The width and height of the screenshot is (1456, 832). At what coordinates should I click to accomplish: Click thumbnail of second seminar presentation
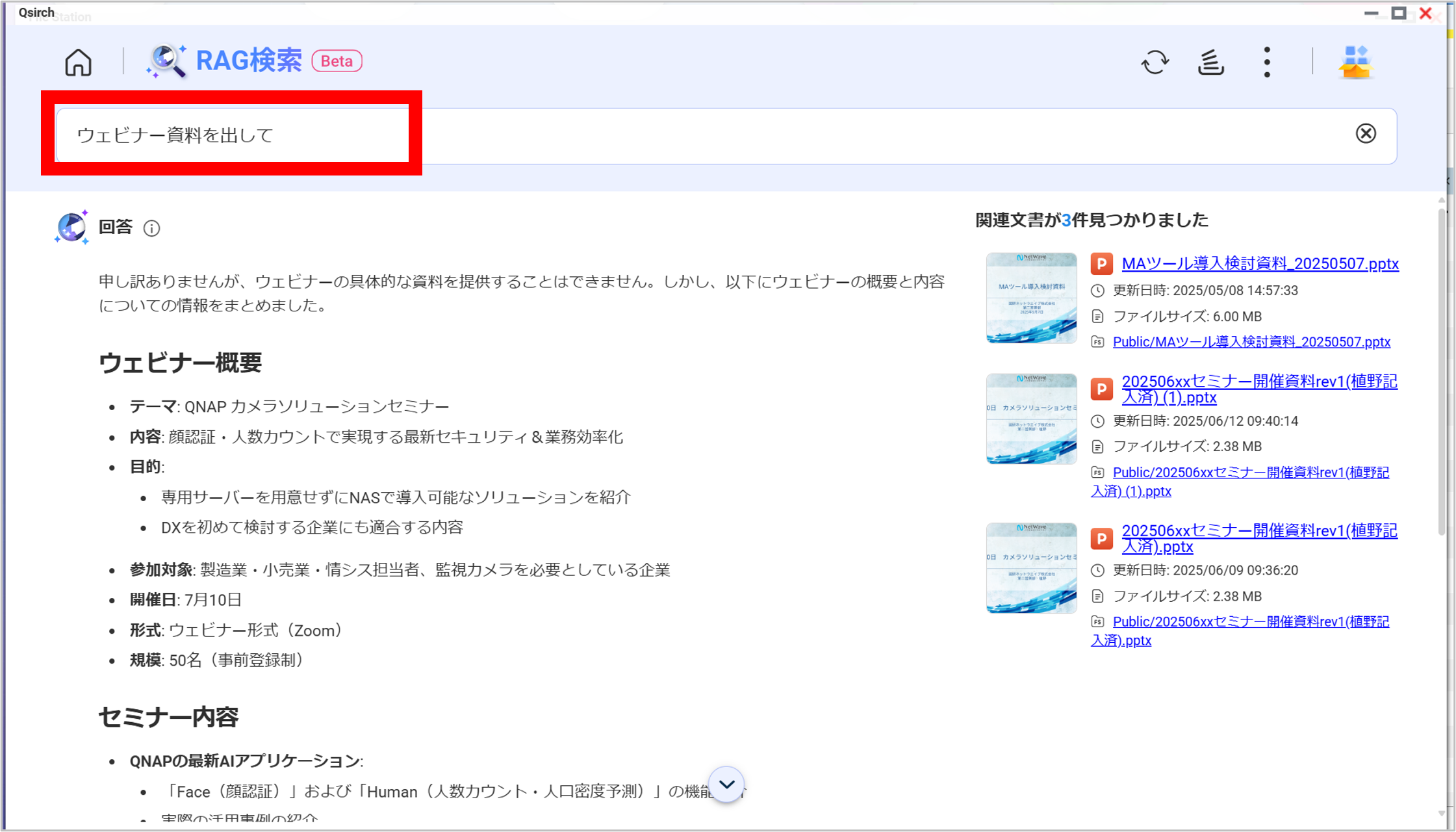coord(1031,419)
